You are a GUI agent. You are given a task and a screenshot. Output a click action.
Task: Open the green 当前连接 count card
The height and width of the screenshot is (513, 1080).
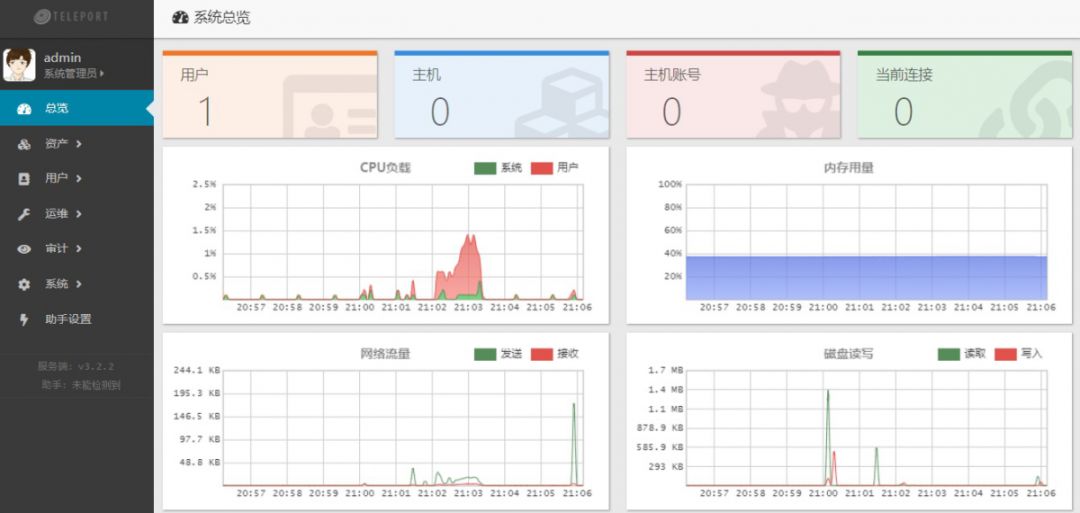click(x=965, y=94)
